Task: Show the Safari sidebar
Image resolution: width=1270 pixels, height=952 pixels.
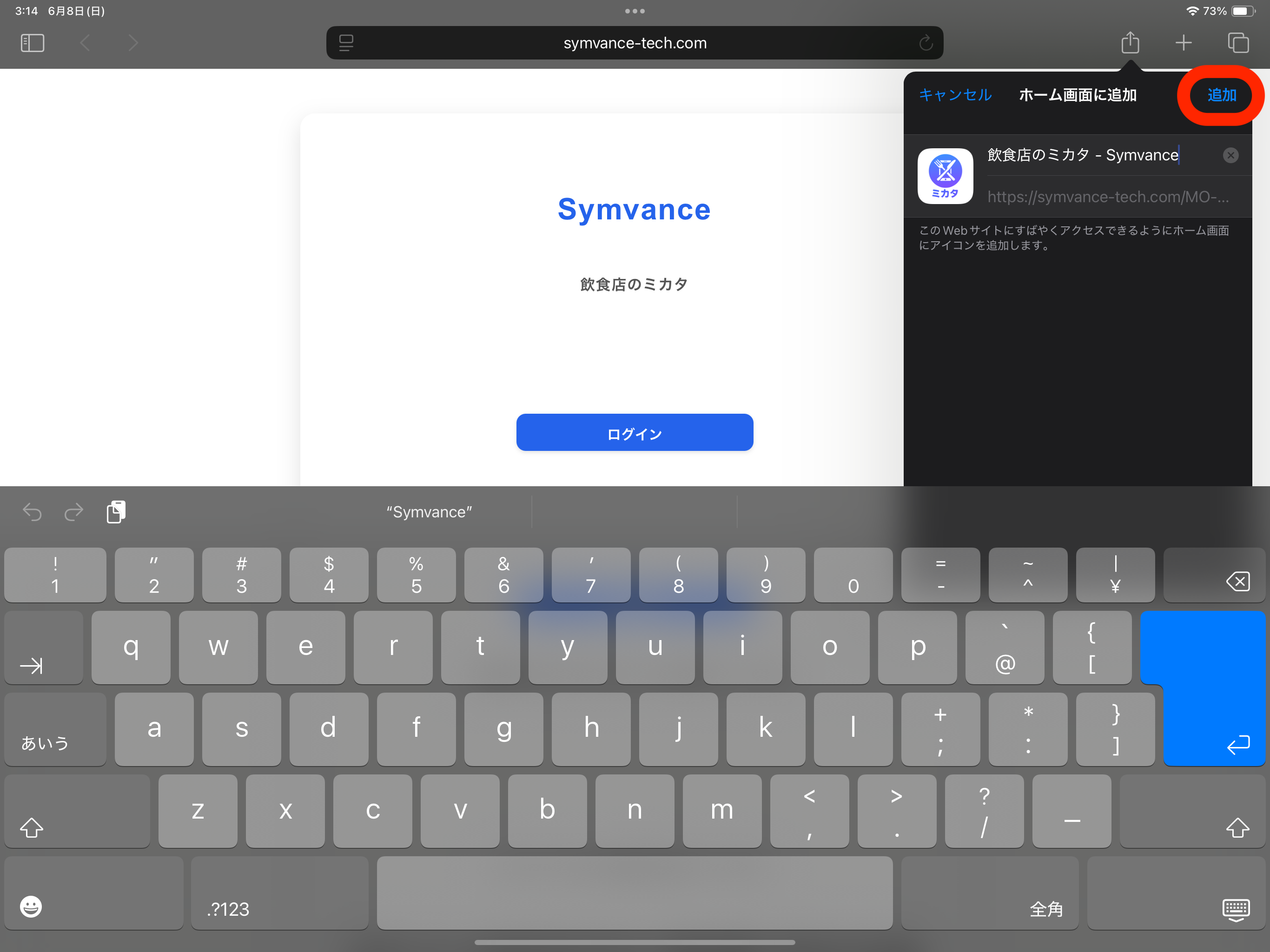Action: pos(32,43)
